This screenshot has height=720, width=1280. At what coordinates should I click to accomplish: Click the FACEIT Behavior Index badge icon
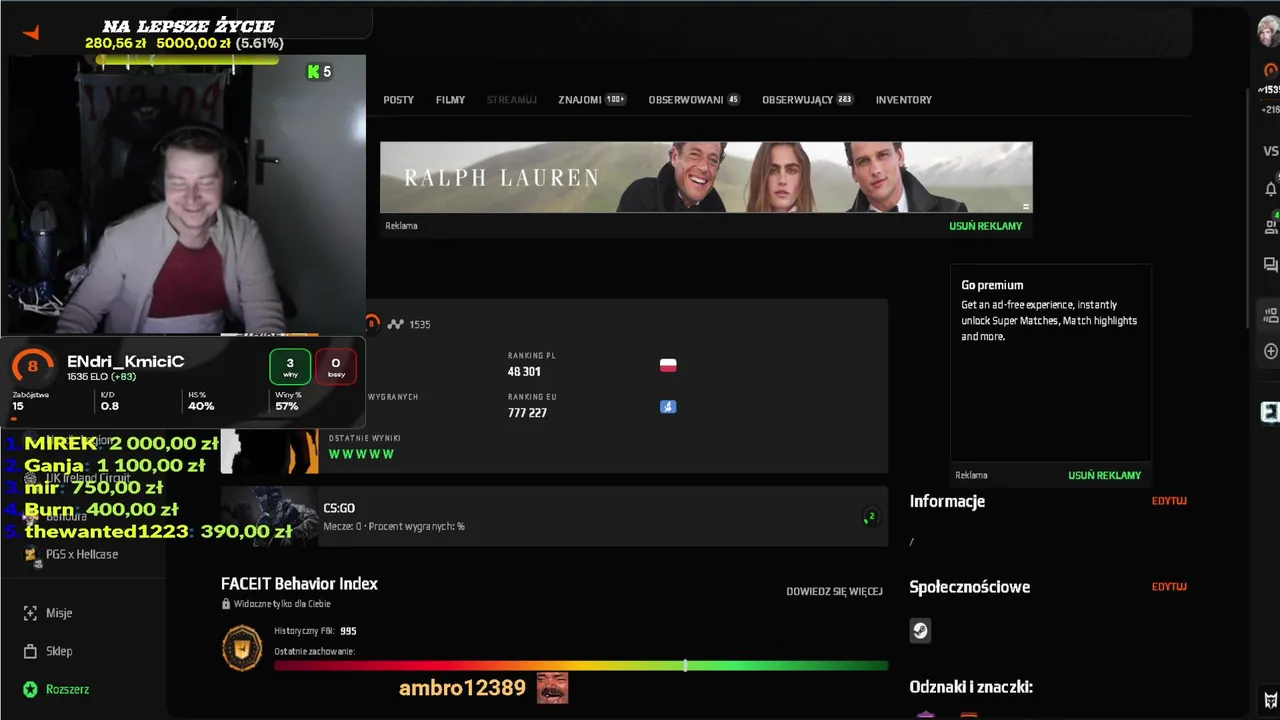(242, 648)
